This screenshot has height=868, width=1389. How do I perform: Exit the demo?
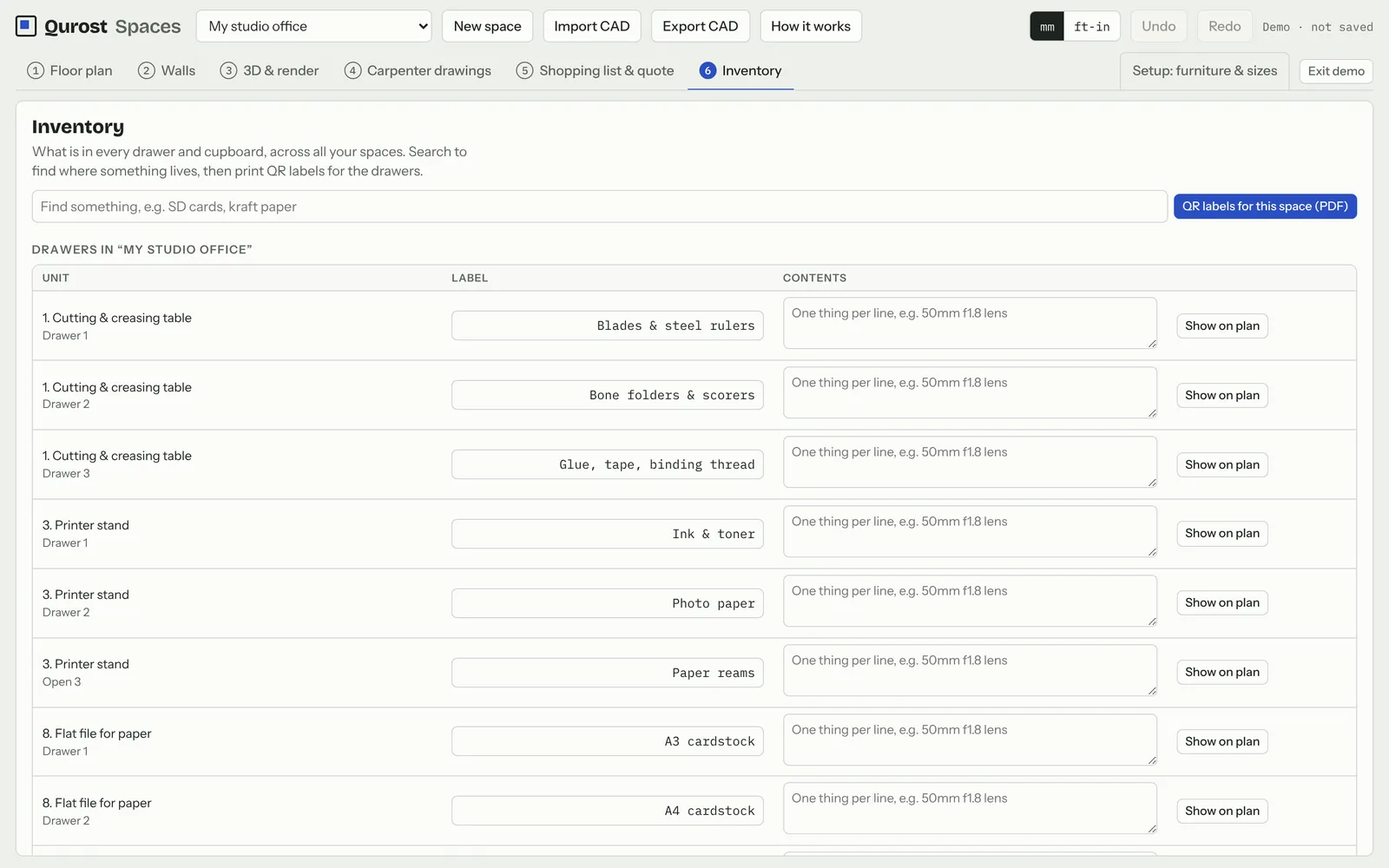(x=1336, y=71)
